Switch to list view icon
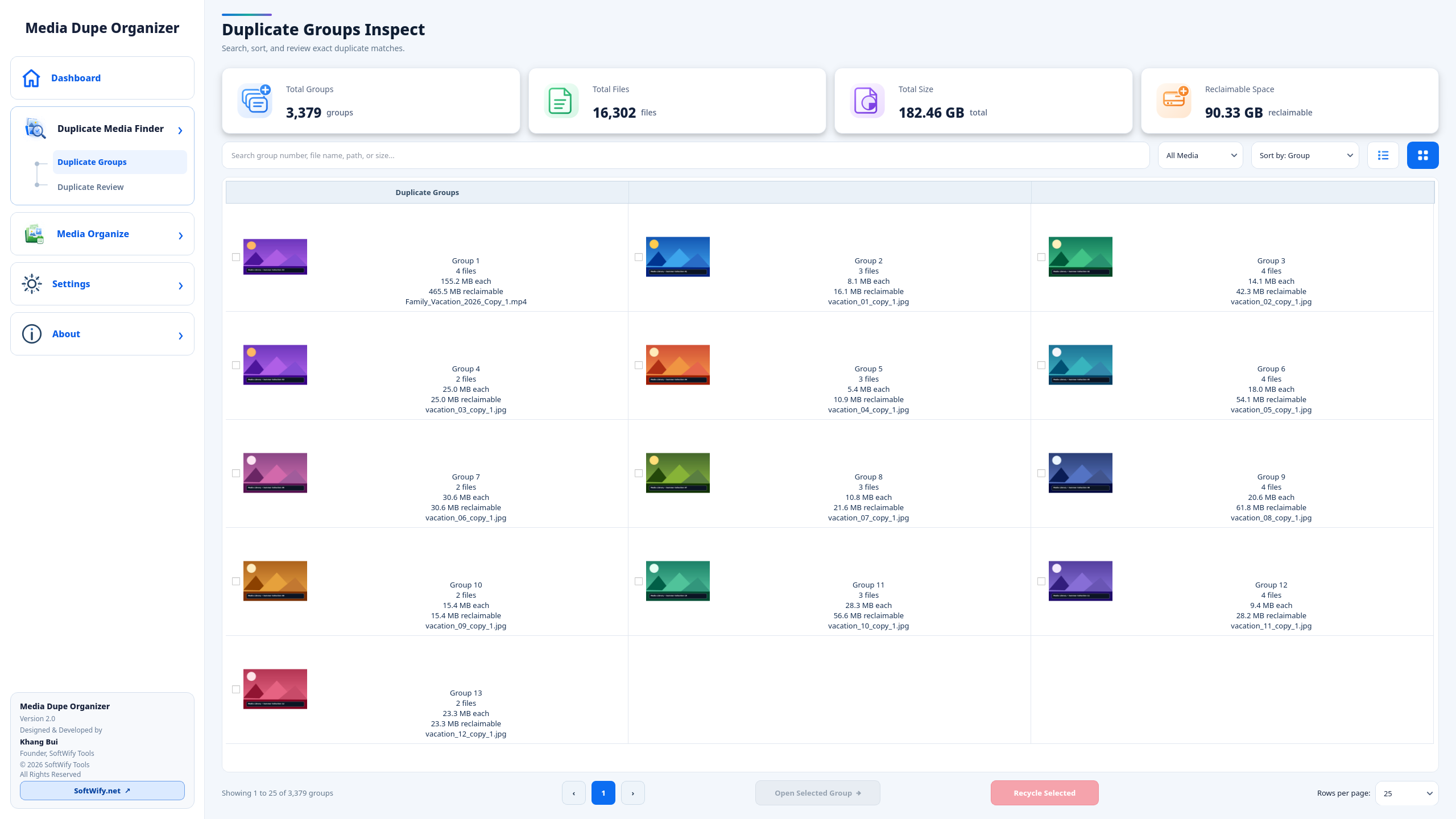 click(x=1383, y=155)
